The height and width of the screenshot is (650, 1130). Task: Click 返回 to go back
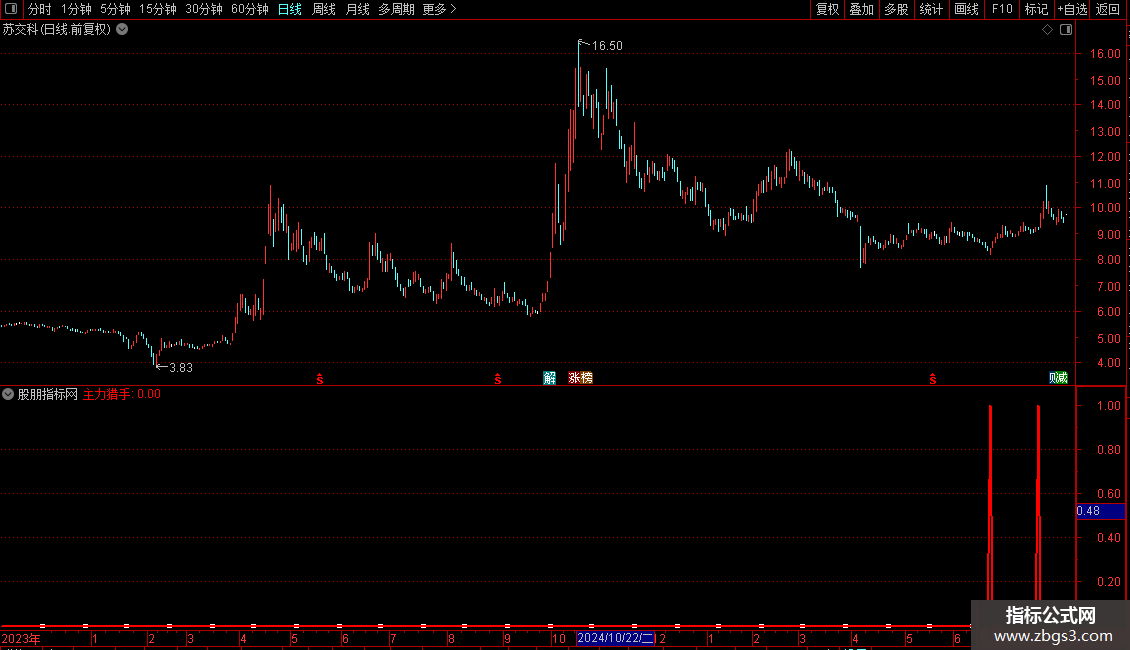1108,9
